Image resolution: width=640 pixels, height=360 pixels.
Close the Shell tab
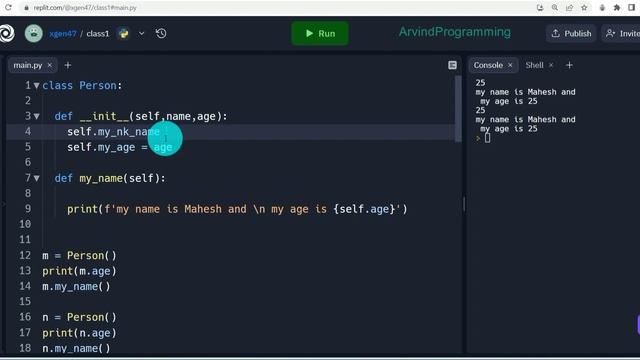551,65
